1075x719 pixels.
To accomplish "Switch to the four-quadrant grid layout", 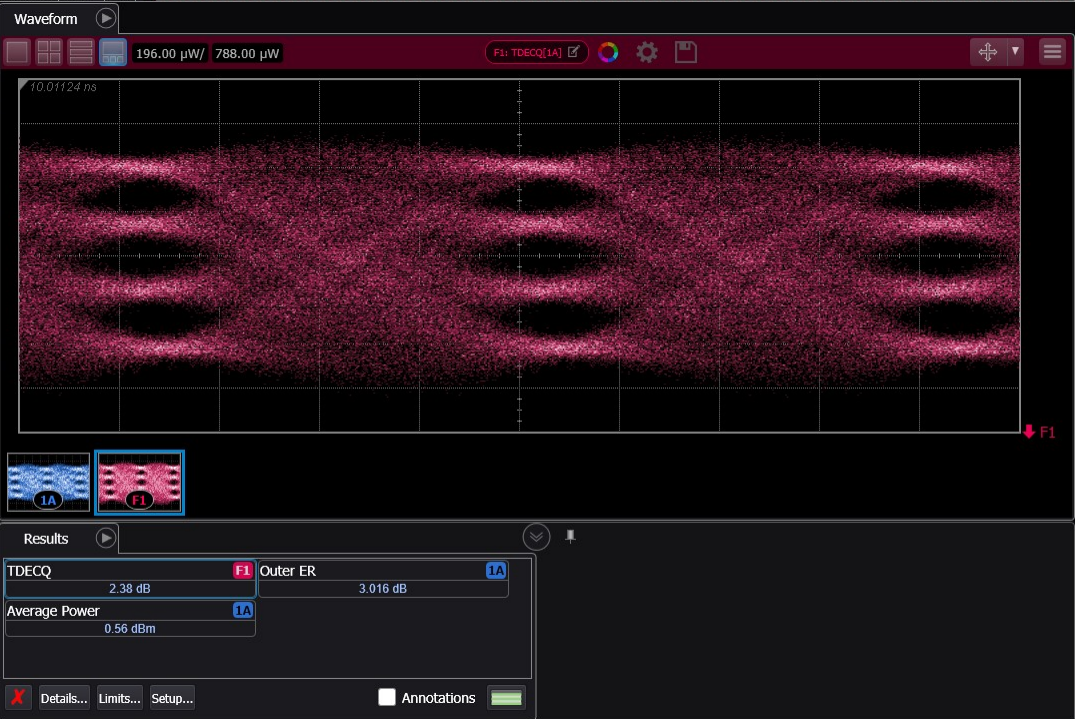I will (x=49, y=52).
